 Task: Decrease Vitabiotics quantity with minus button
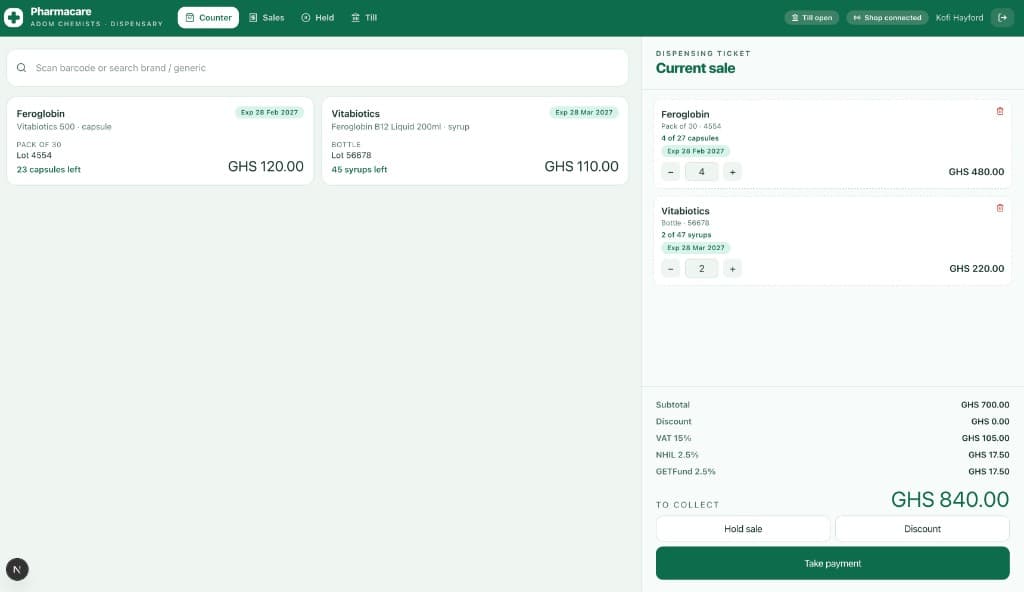671,269
